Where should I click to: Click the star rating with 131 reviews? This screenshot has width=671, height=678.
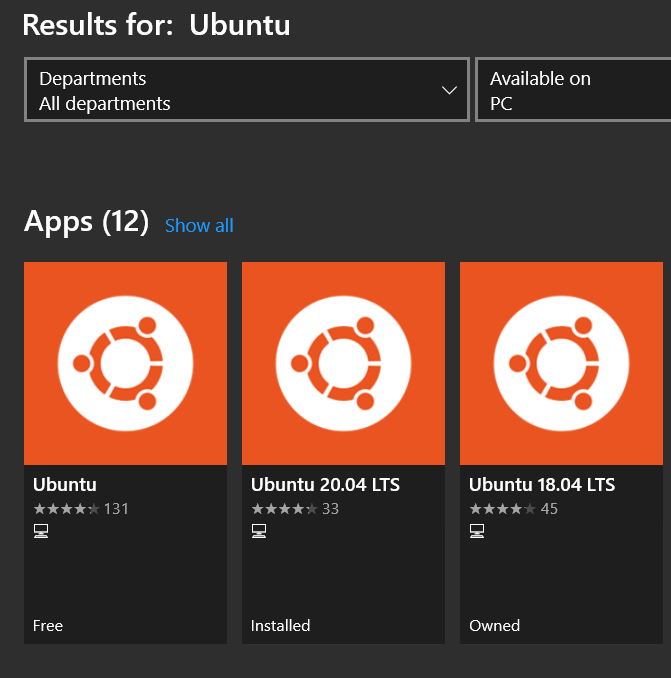(81, 509)
